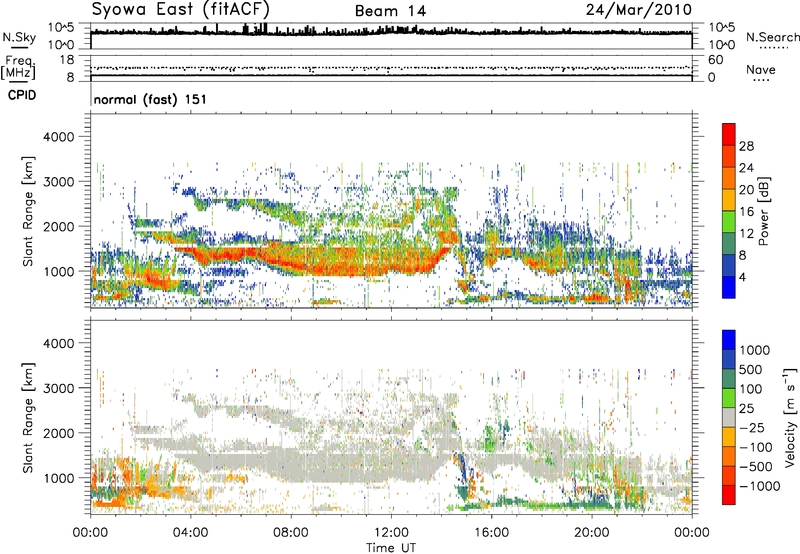Click 'Slant Range [km]' label of velocity panel
The width and height of the screenshot is (800, 554).
point(28,417)
